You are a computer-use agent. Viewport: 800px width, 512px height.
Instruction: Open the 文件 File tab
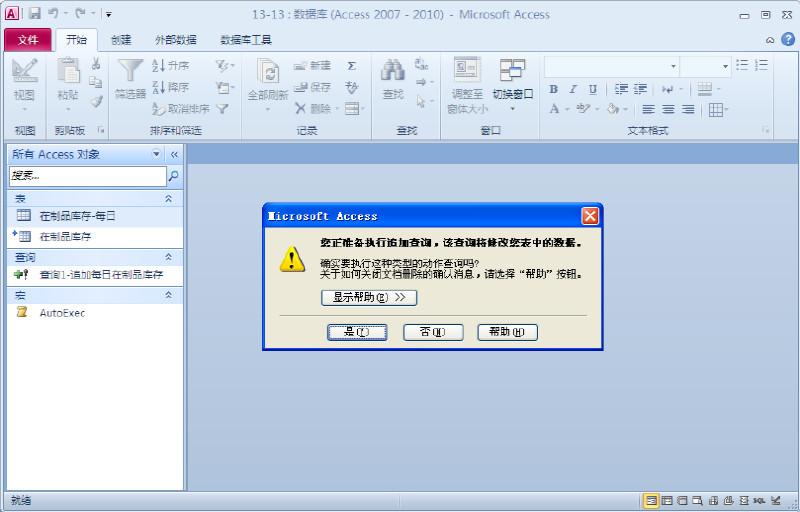[28, 40]
